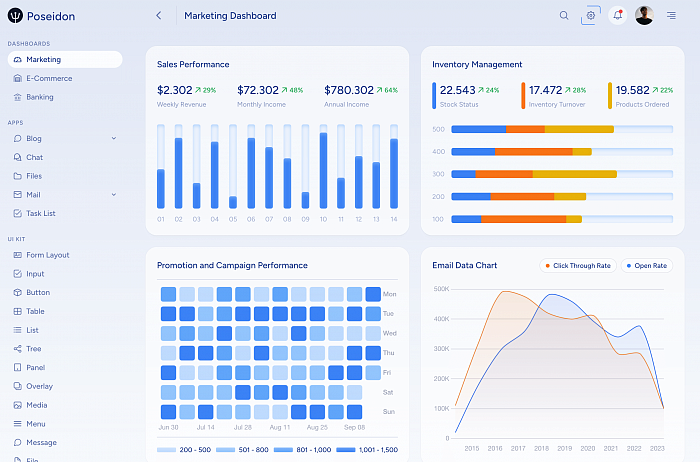Toggle the Open Rate series

[647, 266]
